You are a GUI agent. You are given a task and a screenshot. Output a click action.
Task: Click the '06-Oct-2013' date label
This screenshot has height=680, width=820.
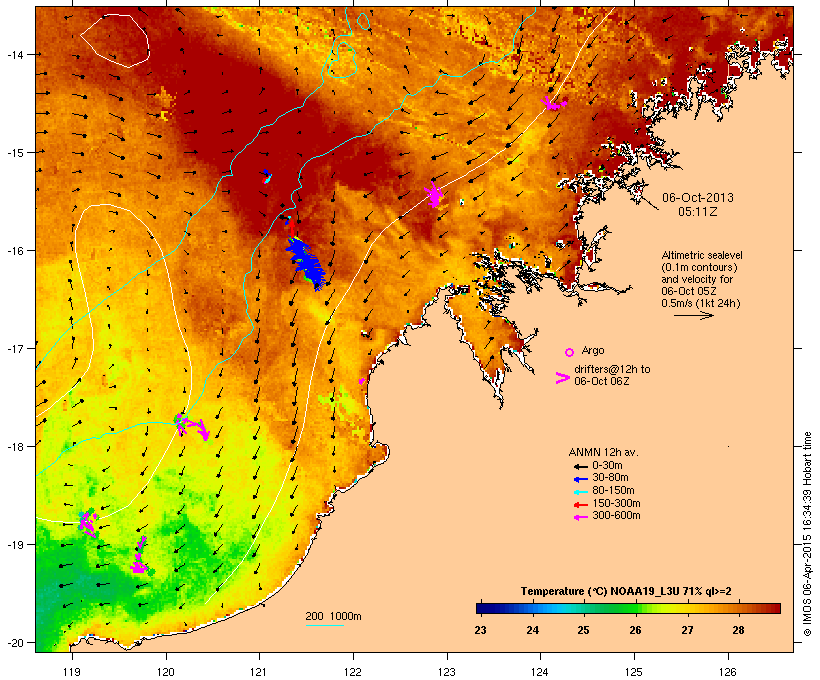coord(698,198)
